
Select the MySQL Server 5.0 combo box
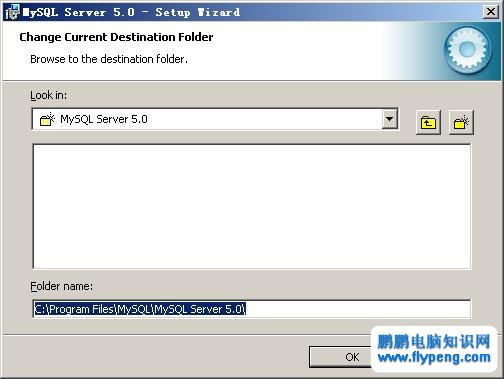pyautogui.click(x=215, y=119)
